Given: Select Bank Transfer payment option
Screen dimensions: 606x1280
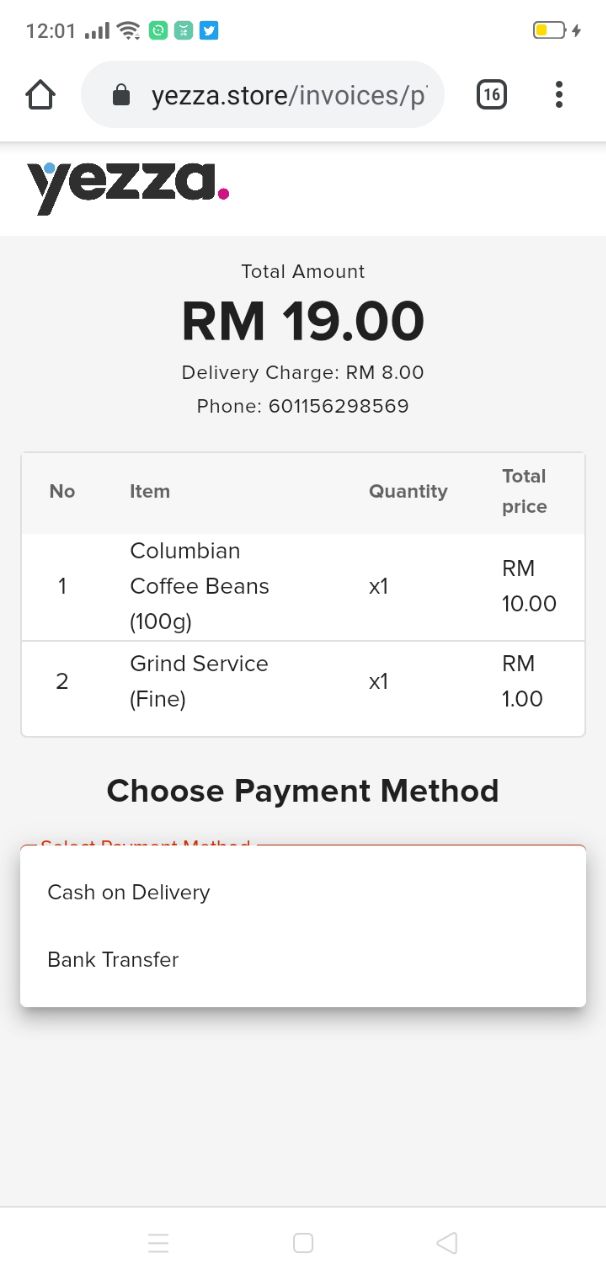Looking at the screenshot, I should (113, 959).
